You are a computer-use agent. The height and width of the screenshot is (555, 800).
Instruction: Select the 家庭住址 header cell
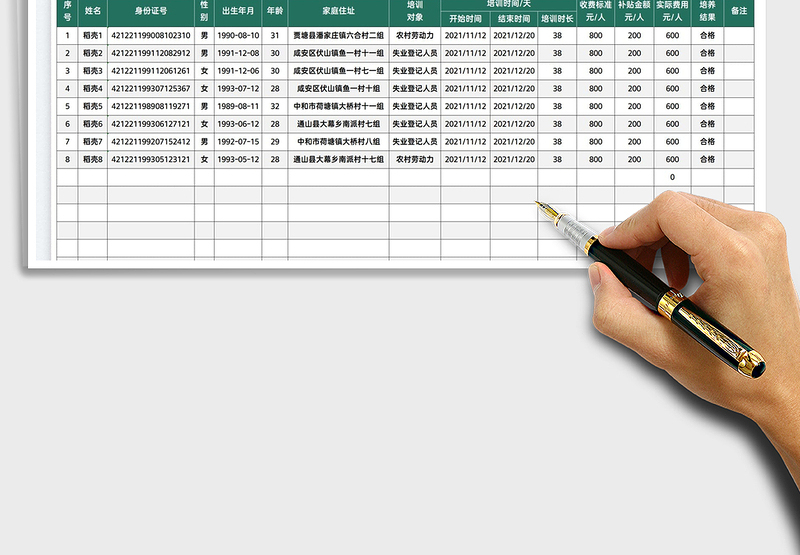point(338,11)
